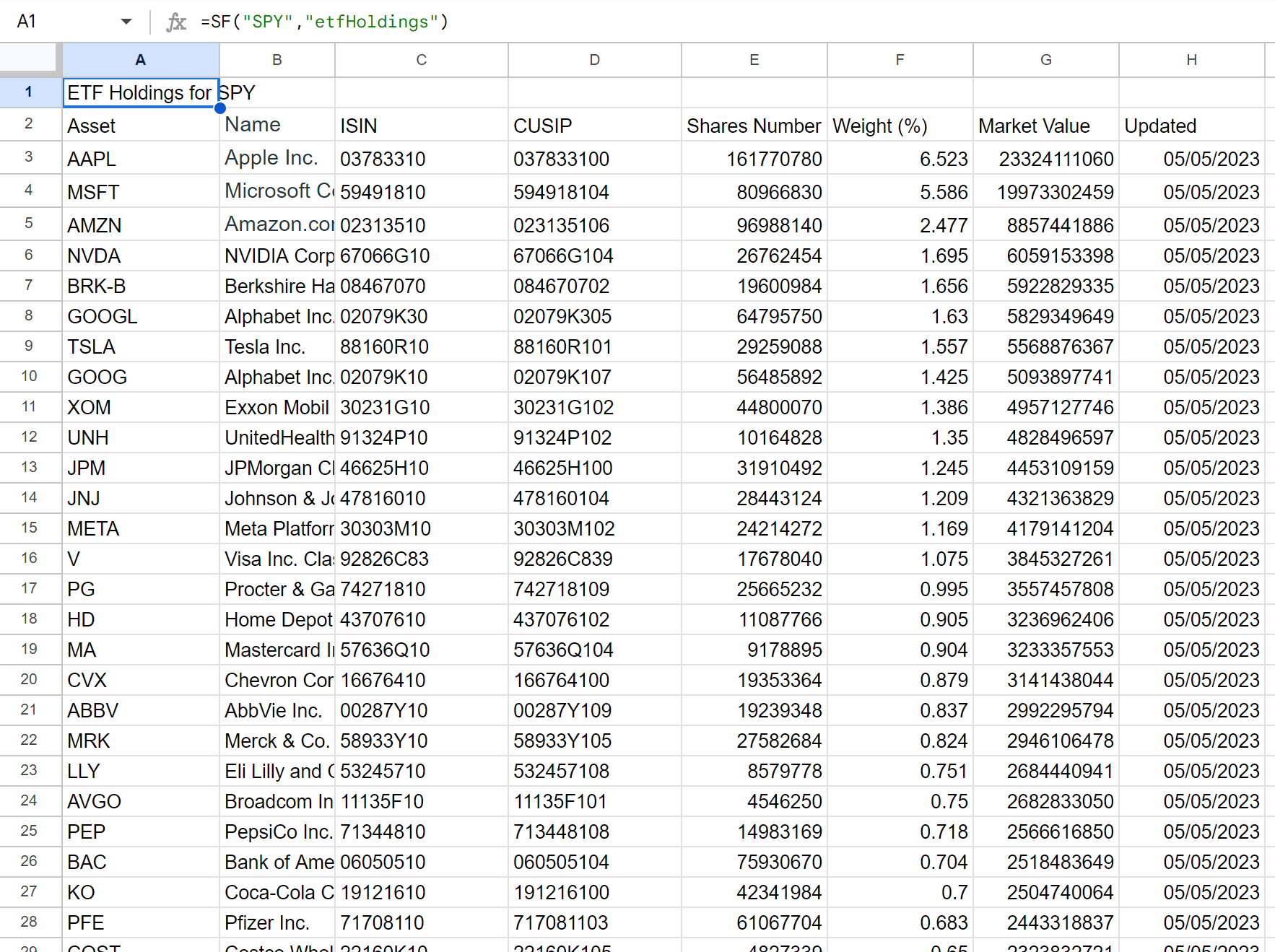The width and height of the screenshot is (1275, 952).
Task: Click market value '19973302459' for MSFT
Action: click(x=1046, y=191)
